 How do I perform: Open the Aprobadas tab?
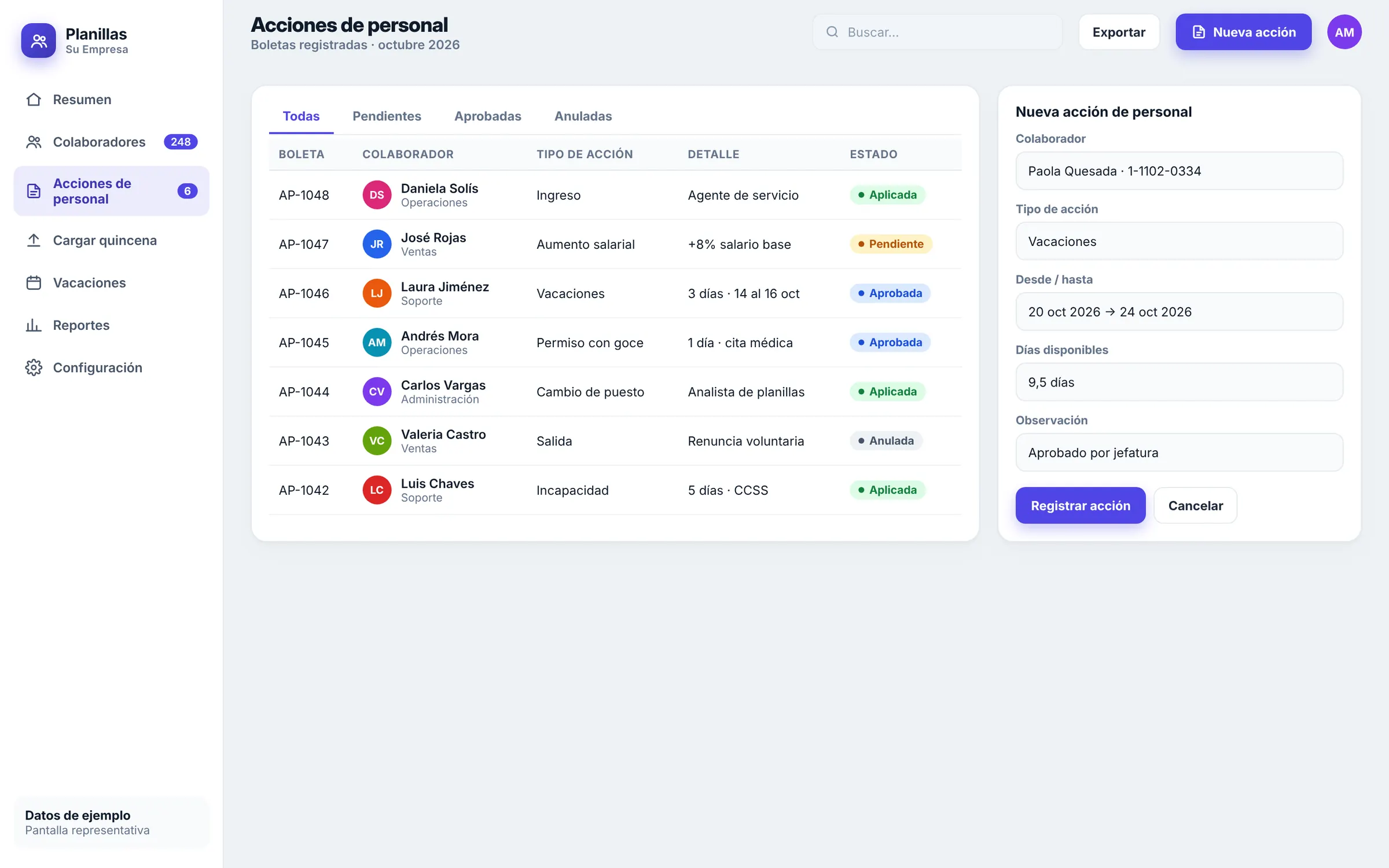pos(487,116)
